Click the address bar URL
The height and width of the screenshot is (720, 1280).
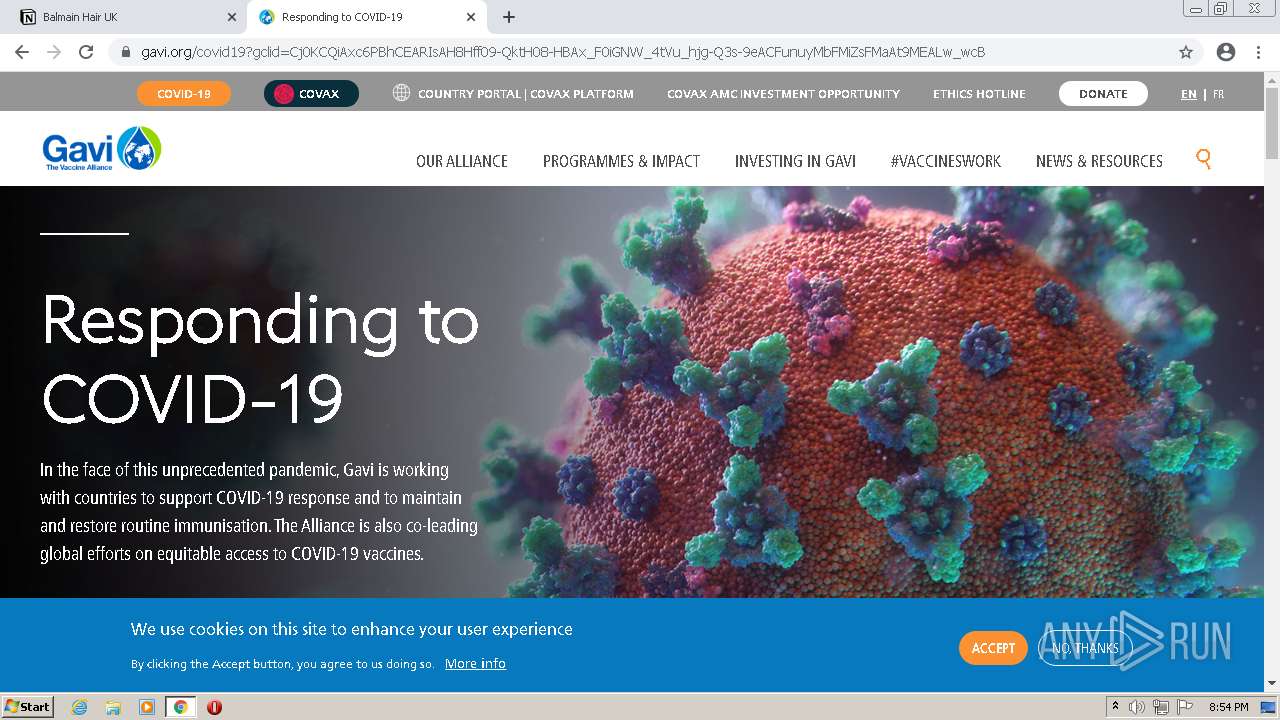coord(563,52)
